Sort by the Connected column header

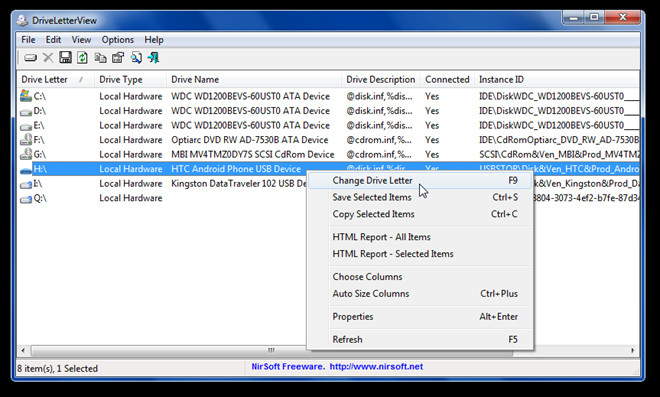point(447,80)
